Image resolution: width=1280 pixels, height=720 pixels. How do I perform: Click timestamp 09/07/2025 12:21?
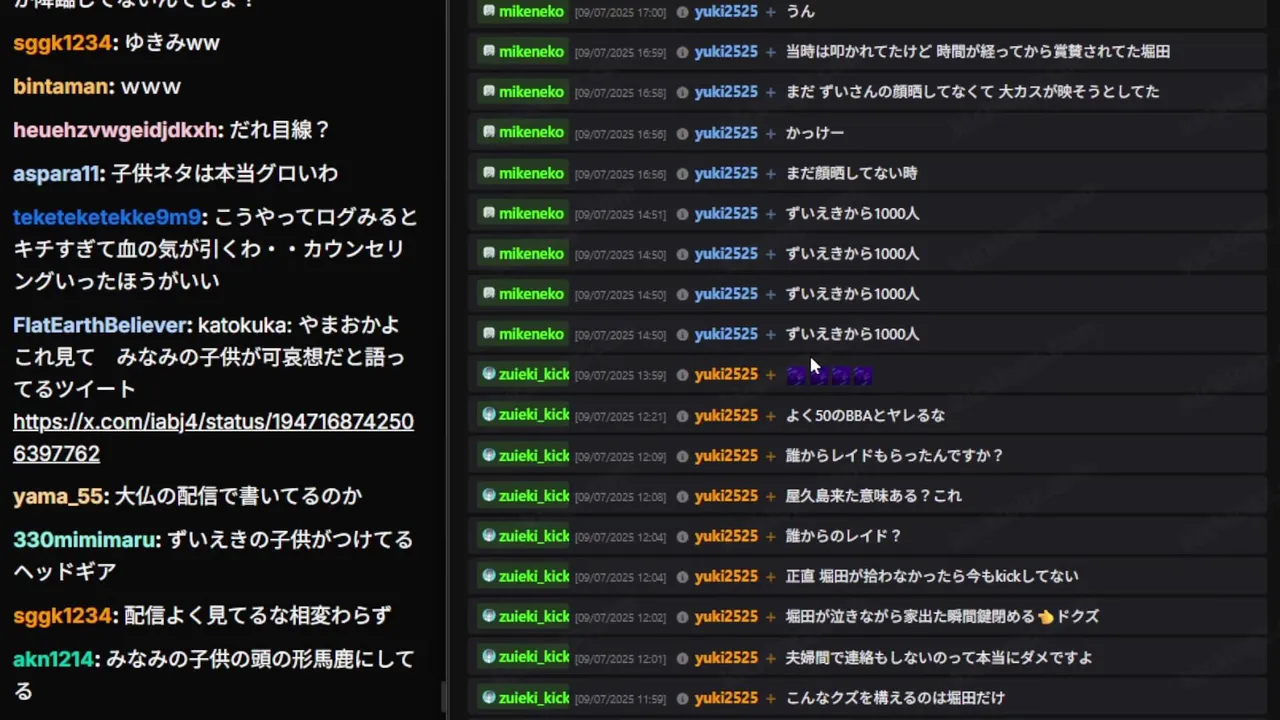click(x=620, y=416)
